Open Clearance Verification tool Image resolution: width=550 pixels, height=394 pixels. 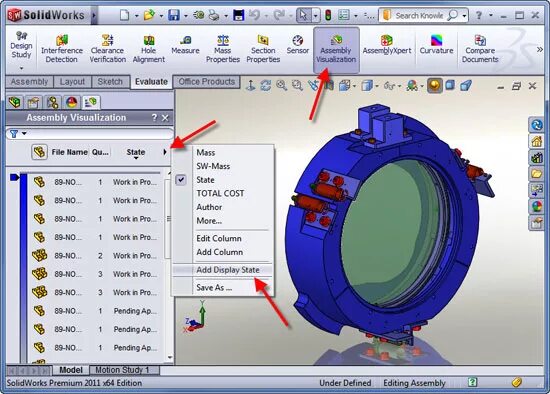[x=107, y=49]
